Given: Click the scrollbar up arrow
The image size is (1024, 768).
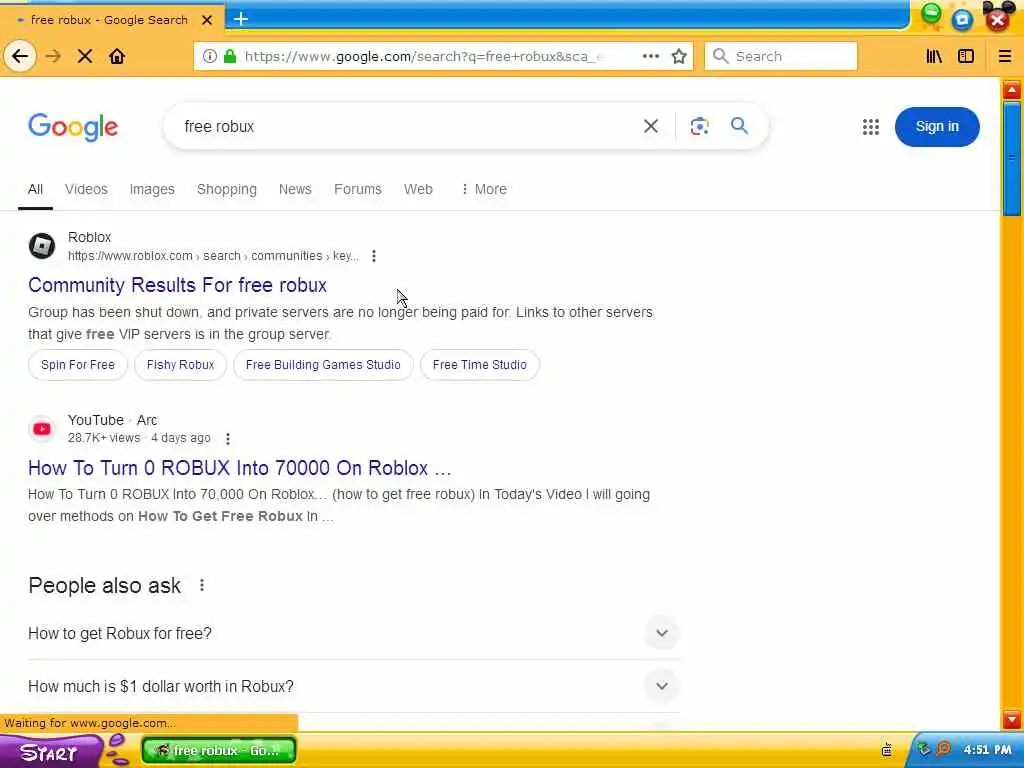Looking at the screenshot, I should tap(1012, 90).
